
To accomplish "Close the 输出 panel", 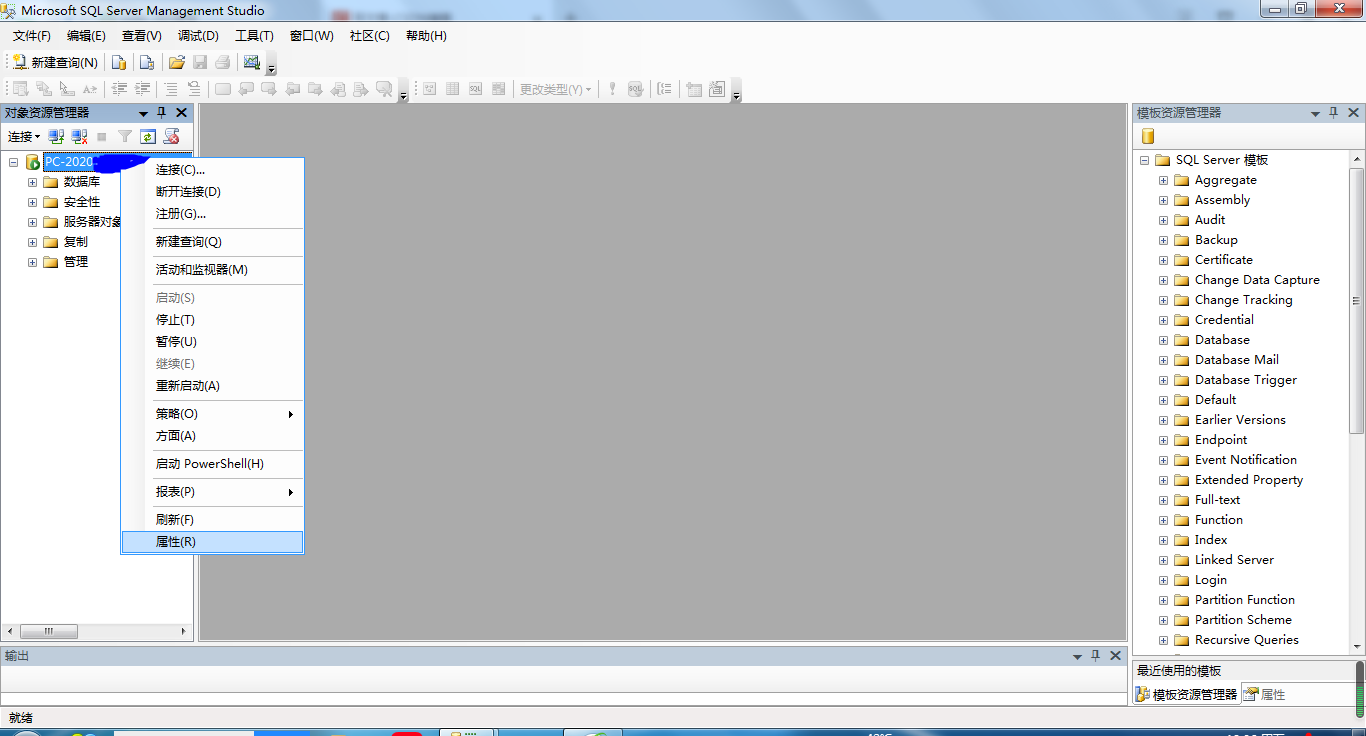I will [1114, 656].
